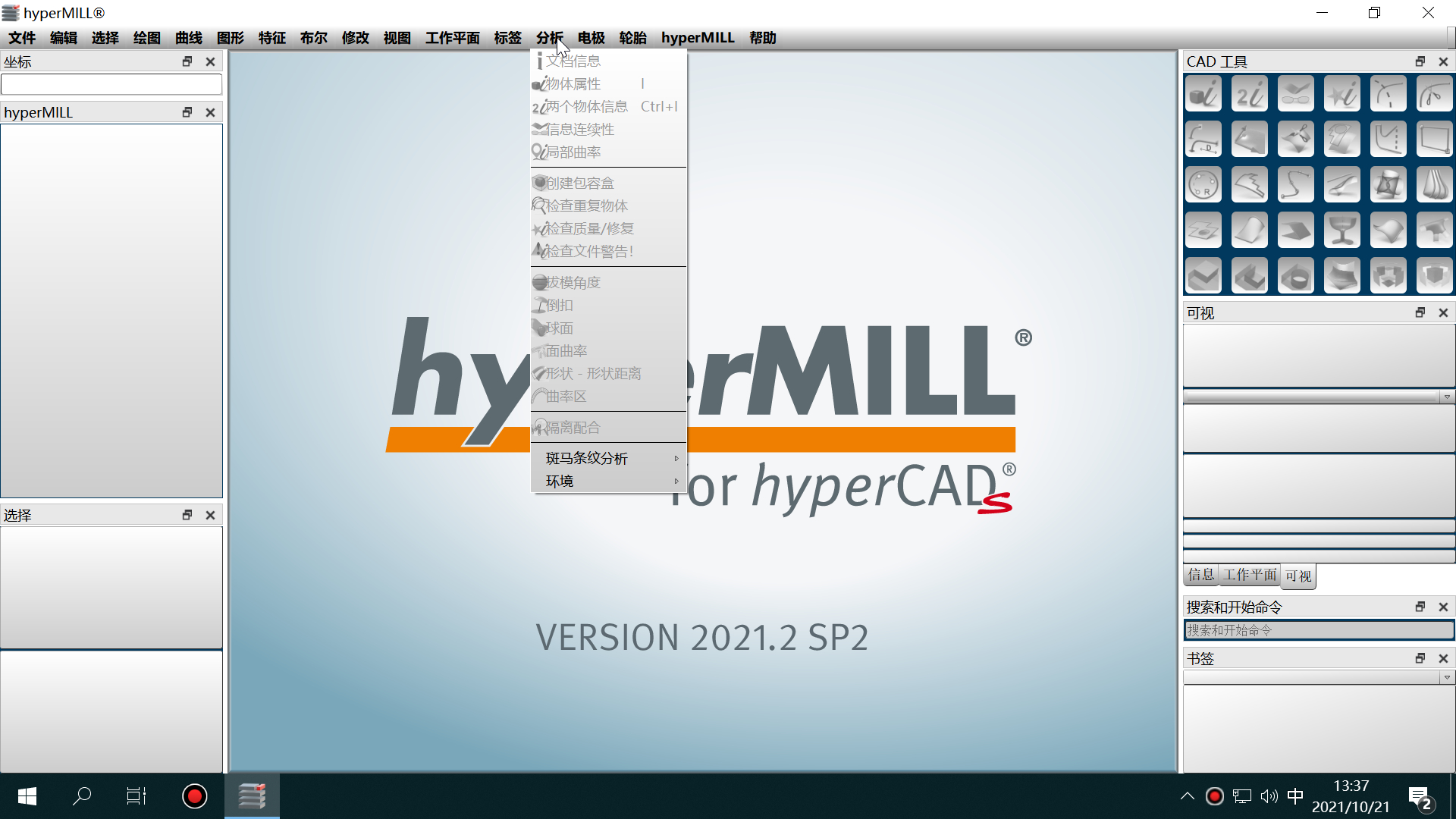Open the 曲线 menu
The image size is (1456, 819).
[x=189, y=38]
